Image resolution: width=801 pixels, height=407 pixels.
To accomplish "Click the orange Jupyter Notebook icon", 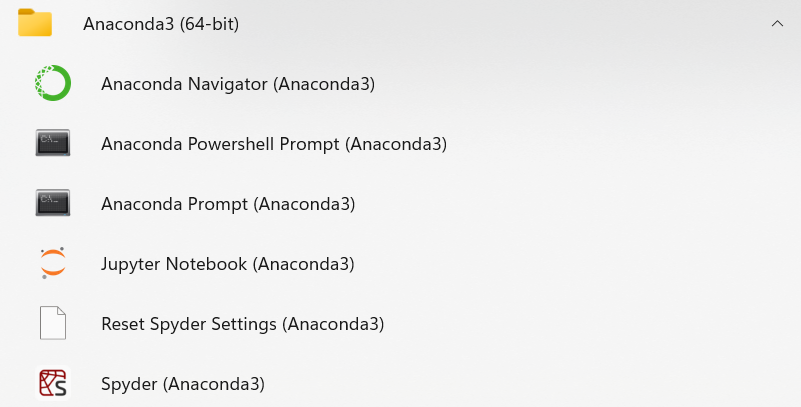I will (x=52, y=264).
